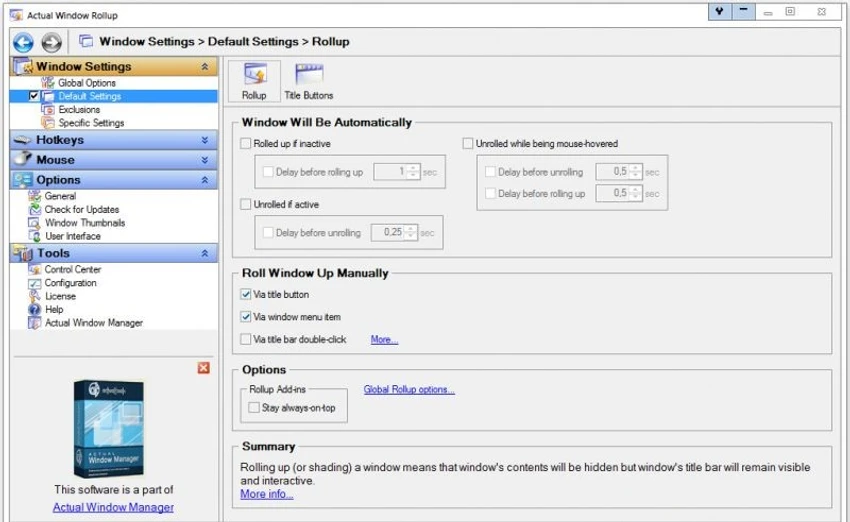
Task: Toggle the Default Settings checkbox in sidebar
Action: (x=34, y=96)
